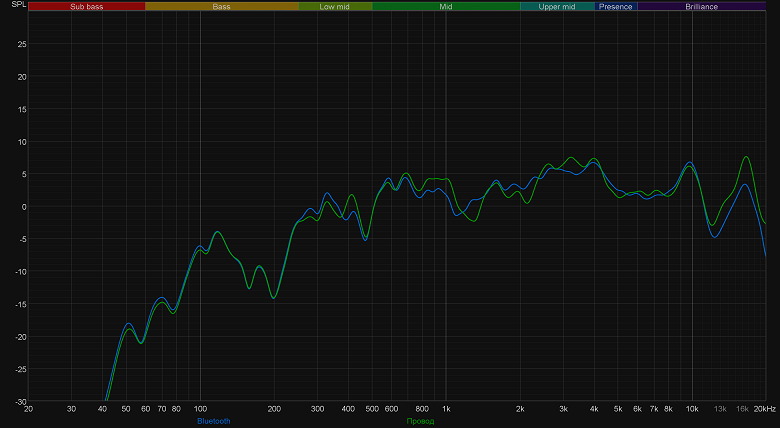Select the Bass band label
This screenshot has width=780, height=428.
pyautogui.click(x=222, y=6)
